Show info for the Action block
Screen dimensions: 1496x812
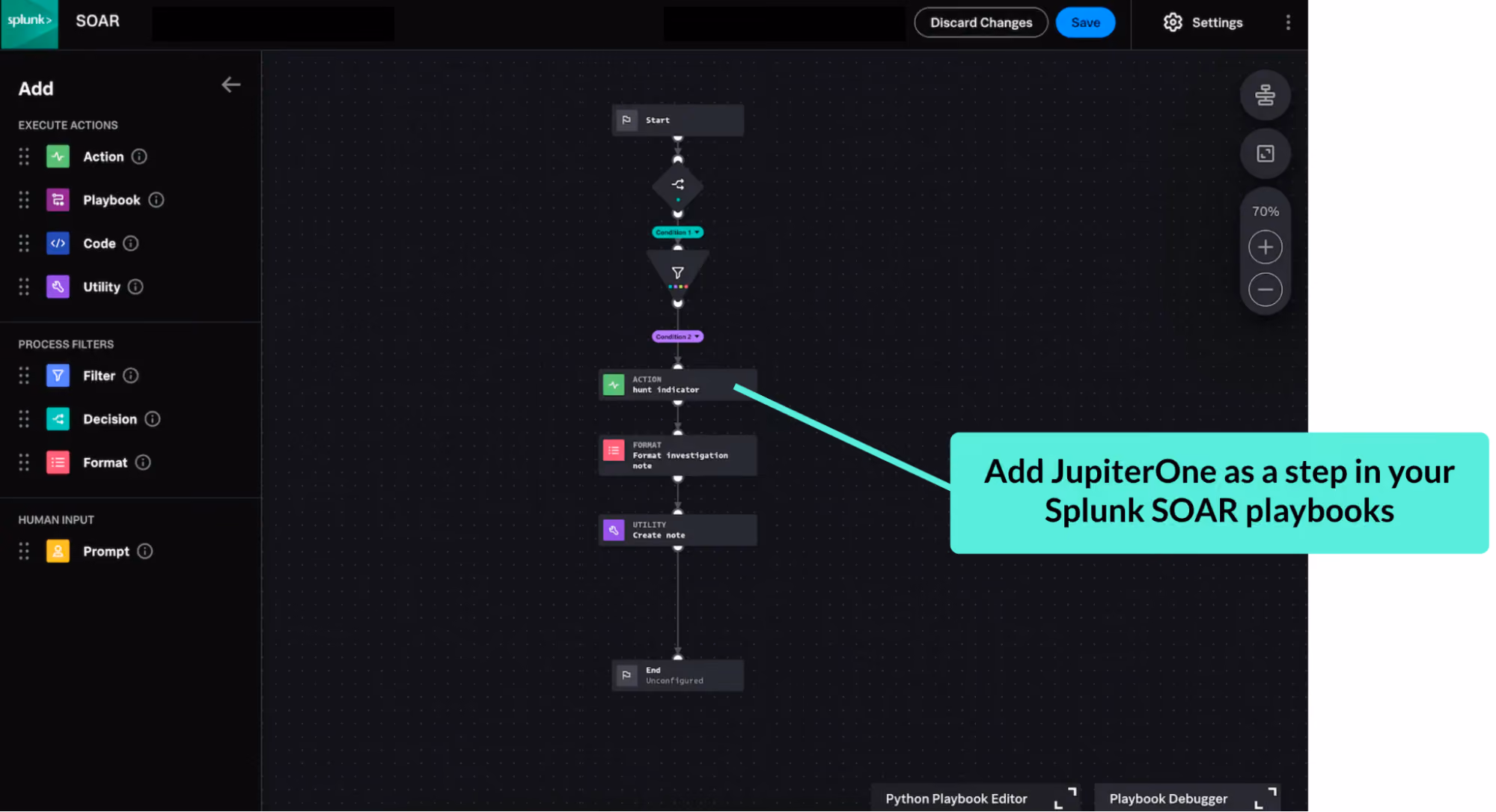coord(139,156)
